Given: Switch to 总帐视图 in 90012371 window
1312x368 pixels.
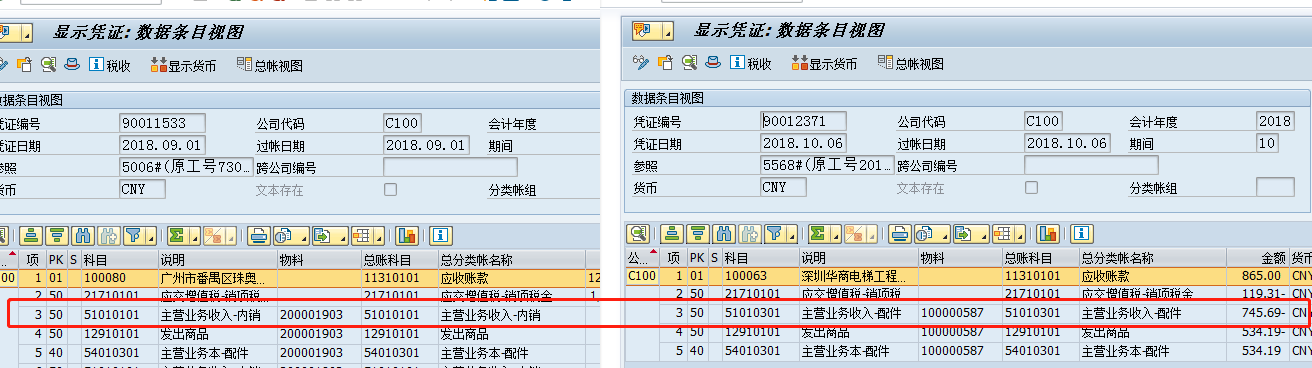Looking at the screenshot, I should 910,63.
